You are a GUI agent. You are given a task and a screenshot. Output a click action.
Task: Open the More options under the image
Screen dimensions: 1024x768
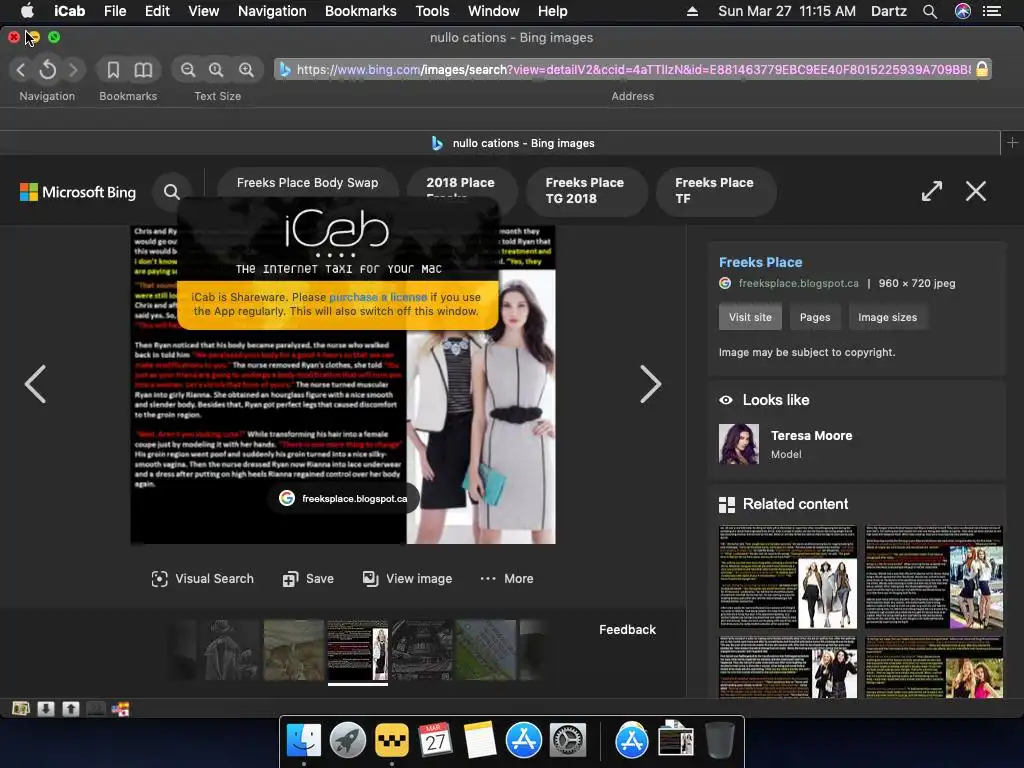pos(507,579)
